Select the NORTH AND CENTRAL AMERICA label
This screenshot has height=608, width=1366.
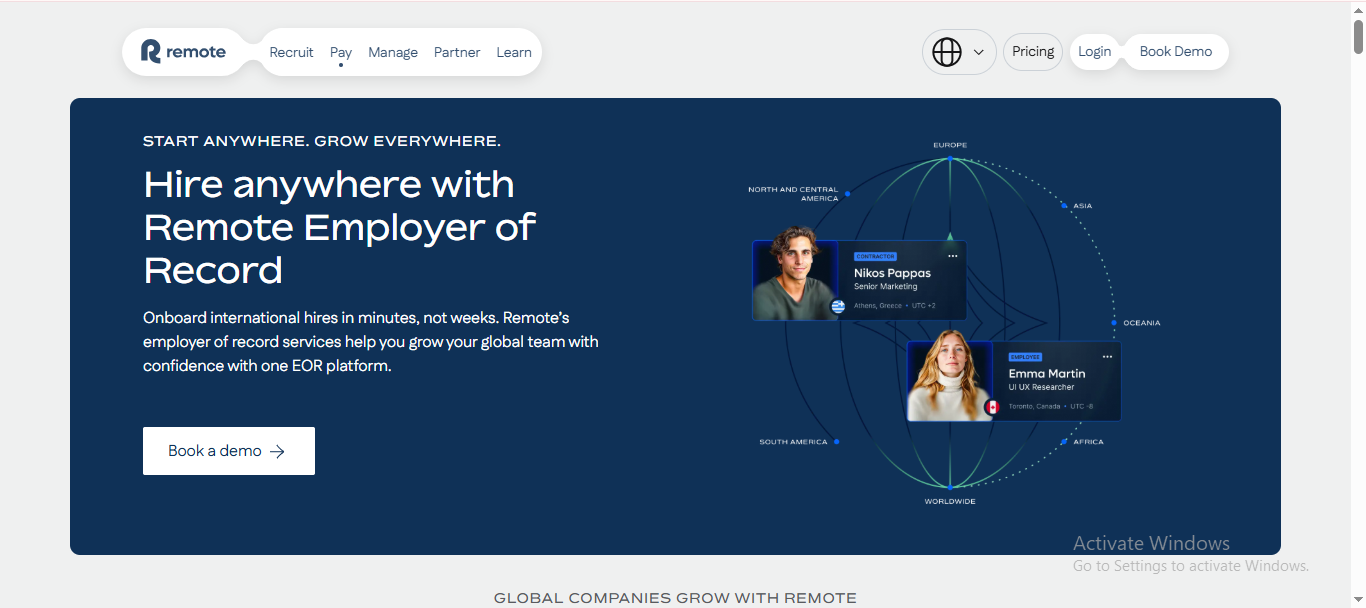coord(793,194)
